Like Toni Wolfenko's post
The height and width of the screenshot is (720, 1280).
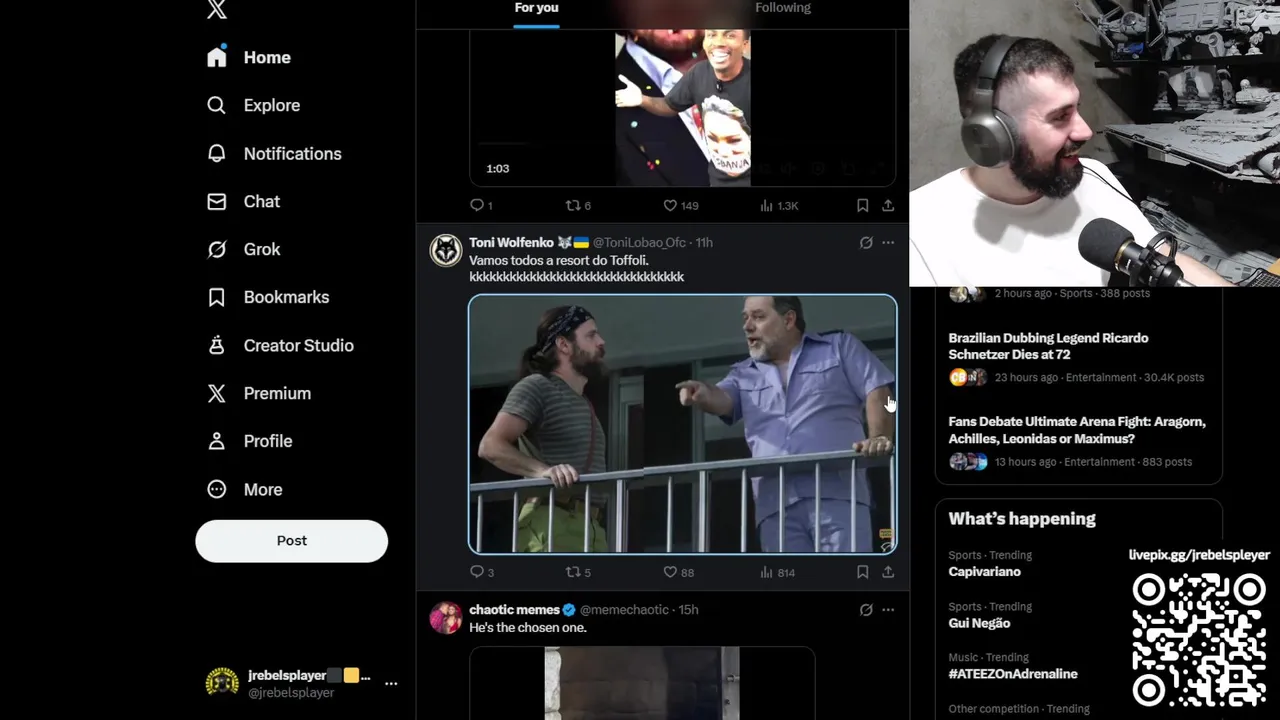(679, 572)
